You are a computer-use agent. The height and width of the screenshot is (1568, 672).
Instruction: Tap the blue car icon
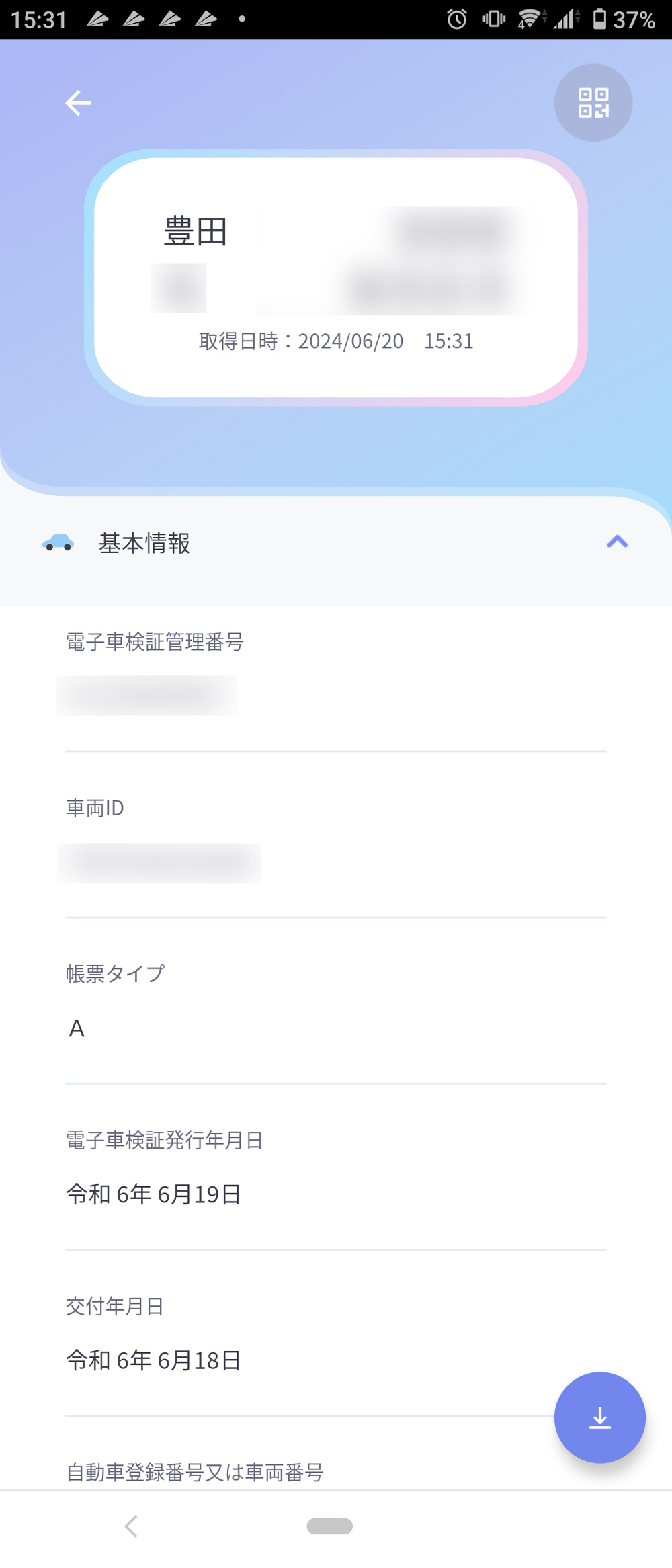coord(58,542)
